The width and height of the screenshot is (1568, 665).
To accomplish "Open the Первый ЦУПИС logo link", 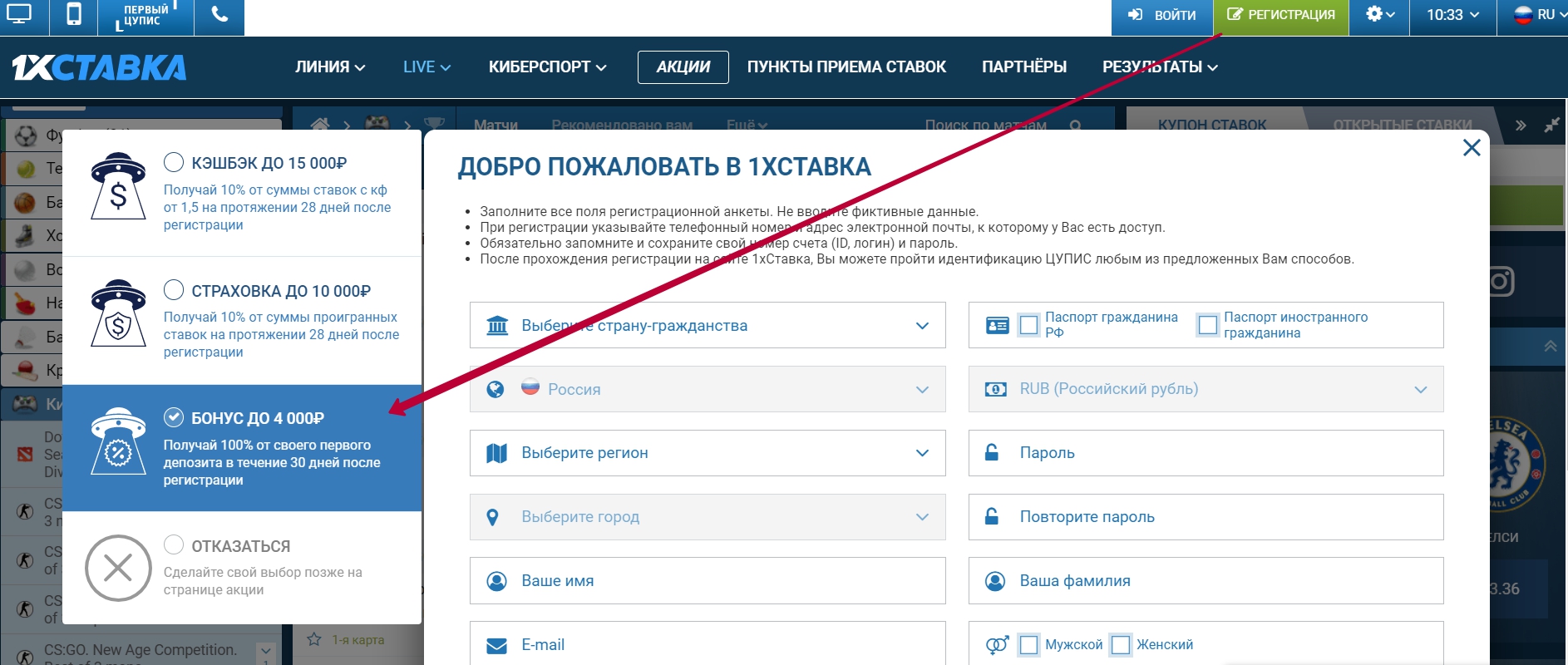I will 145,15.
